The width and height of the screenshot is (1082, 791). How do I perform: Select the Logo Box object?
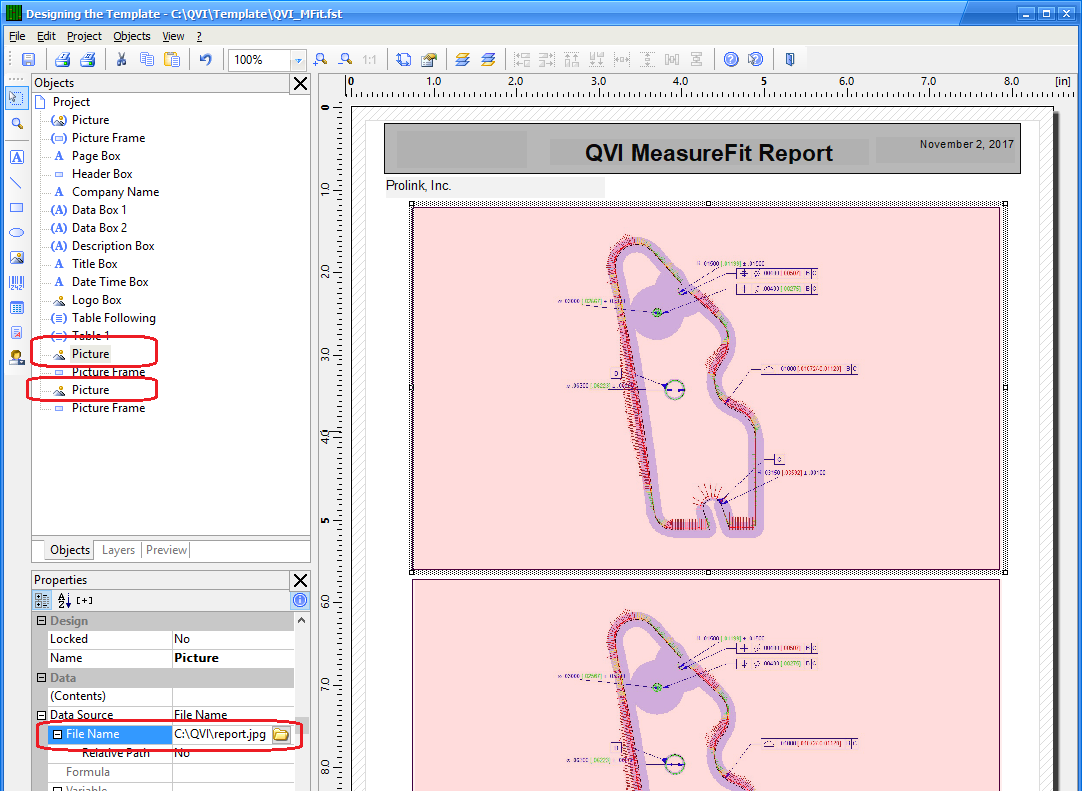97,300
